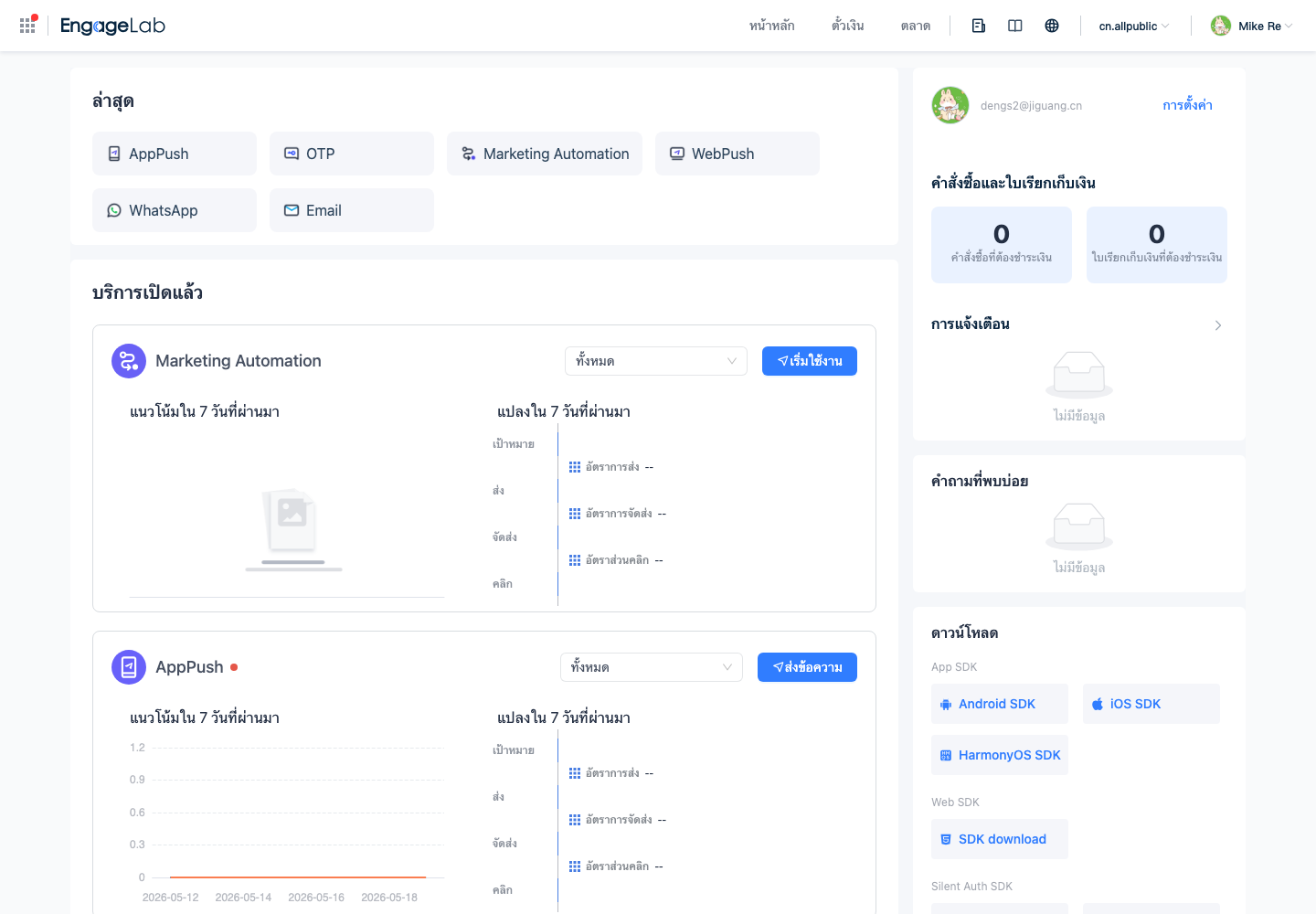
Task: Click SDK download under Web SDK
Action: coord(1000,839)
